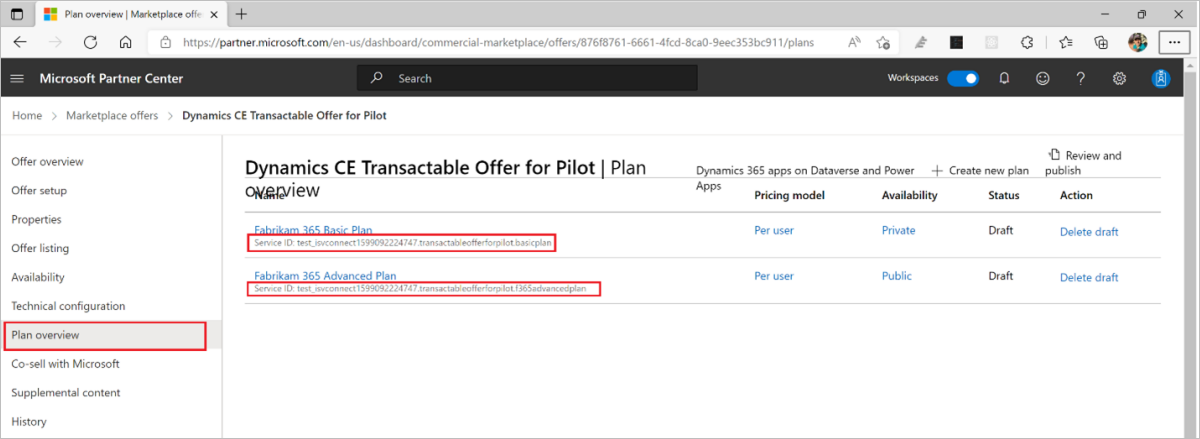The image size is (1200, 439).
Task: Go to Plan overview in the sidebar
Action: tap(45, 335)
